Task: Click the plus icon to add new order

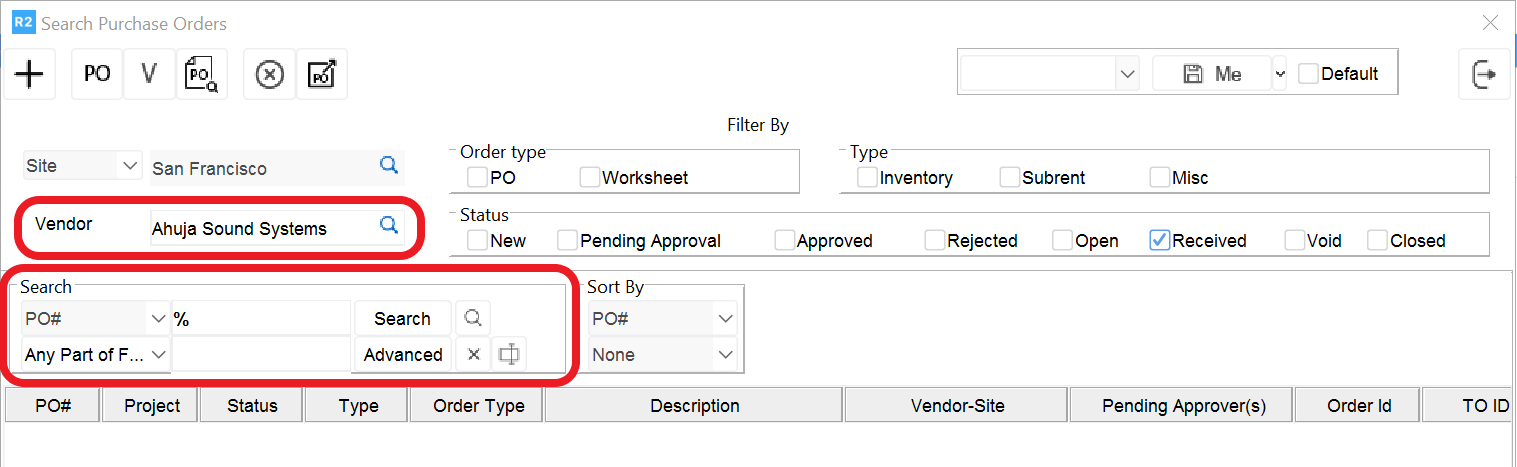Action: (30, 74)
